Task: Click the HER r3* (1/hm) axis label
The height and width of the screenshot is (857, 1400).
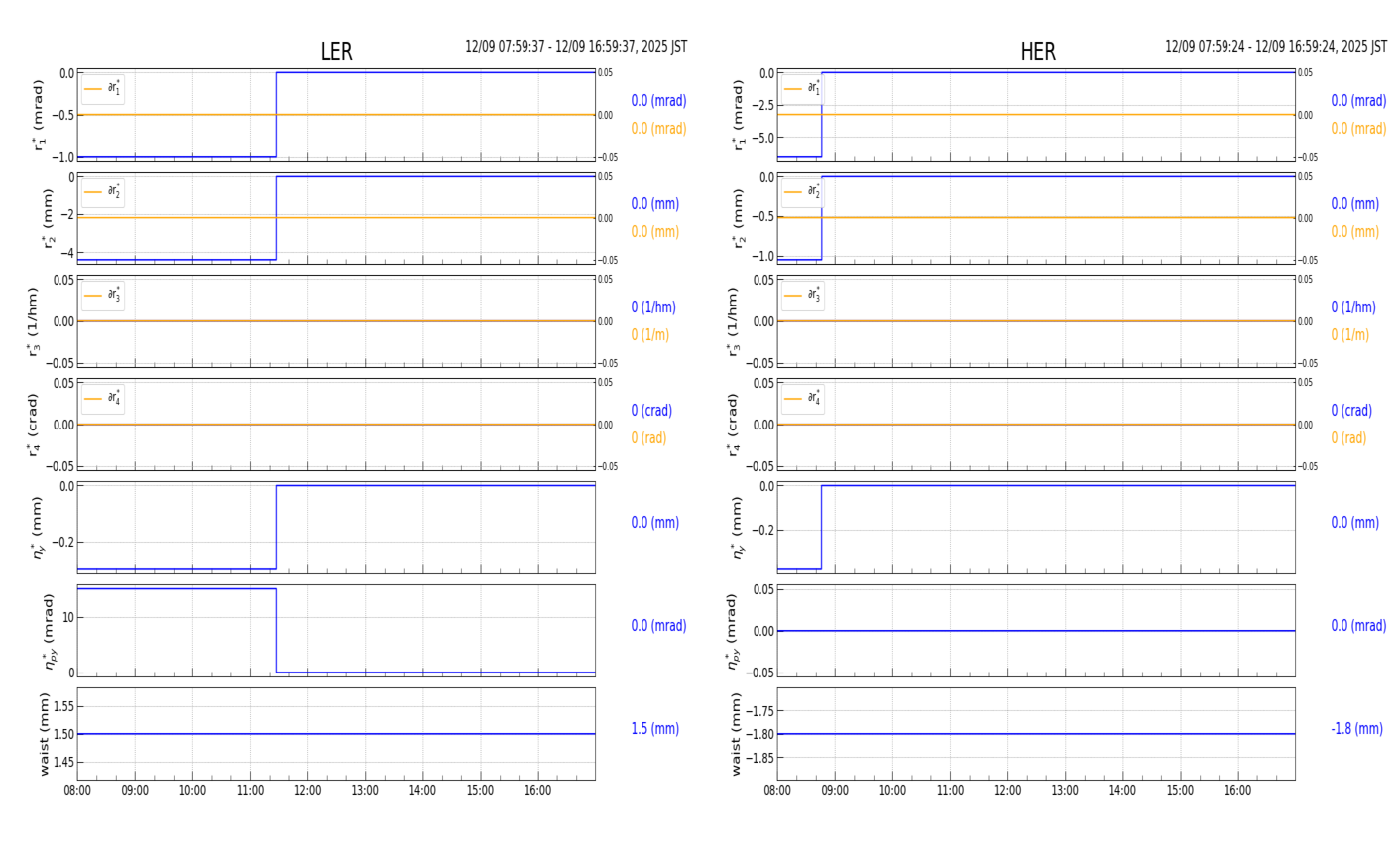Action: 733,321
